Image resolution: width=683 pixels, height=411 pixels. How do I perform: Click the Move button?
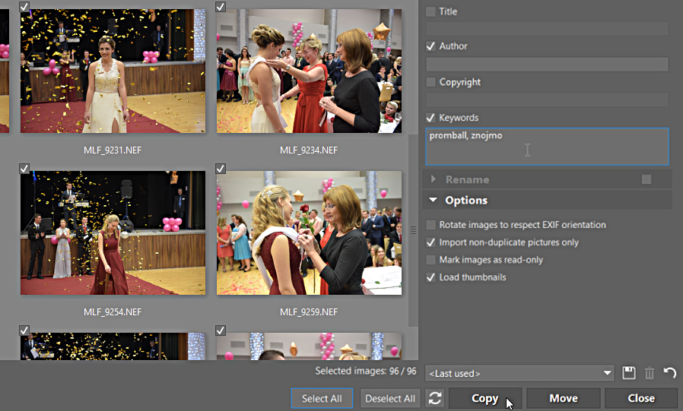pos(563,398)
